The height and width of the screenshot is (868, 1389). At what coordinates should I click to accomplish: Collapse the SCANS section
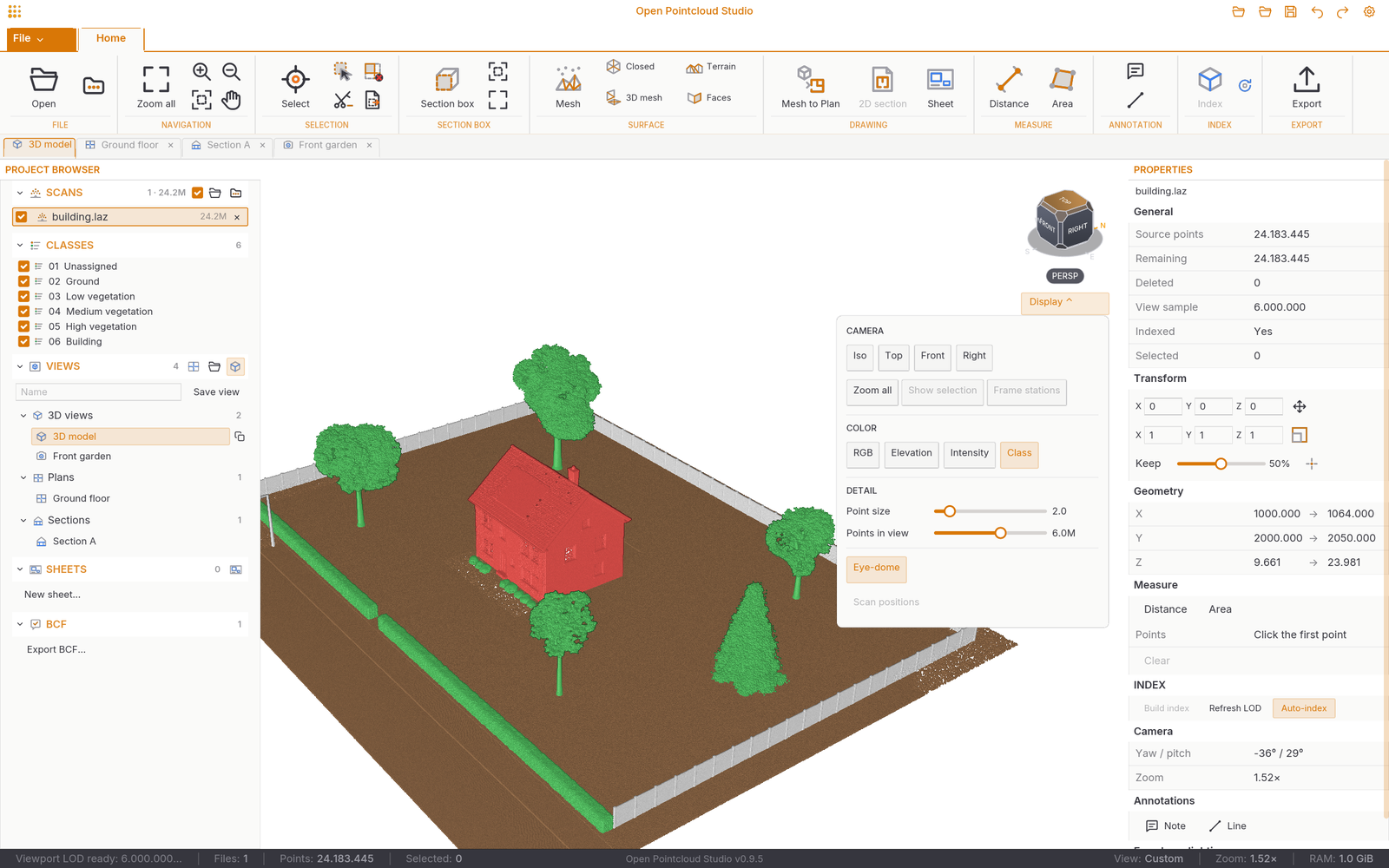coord(20,193)
